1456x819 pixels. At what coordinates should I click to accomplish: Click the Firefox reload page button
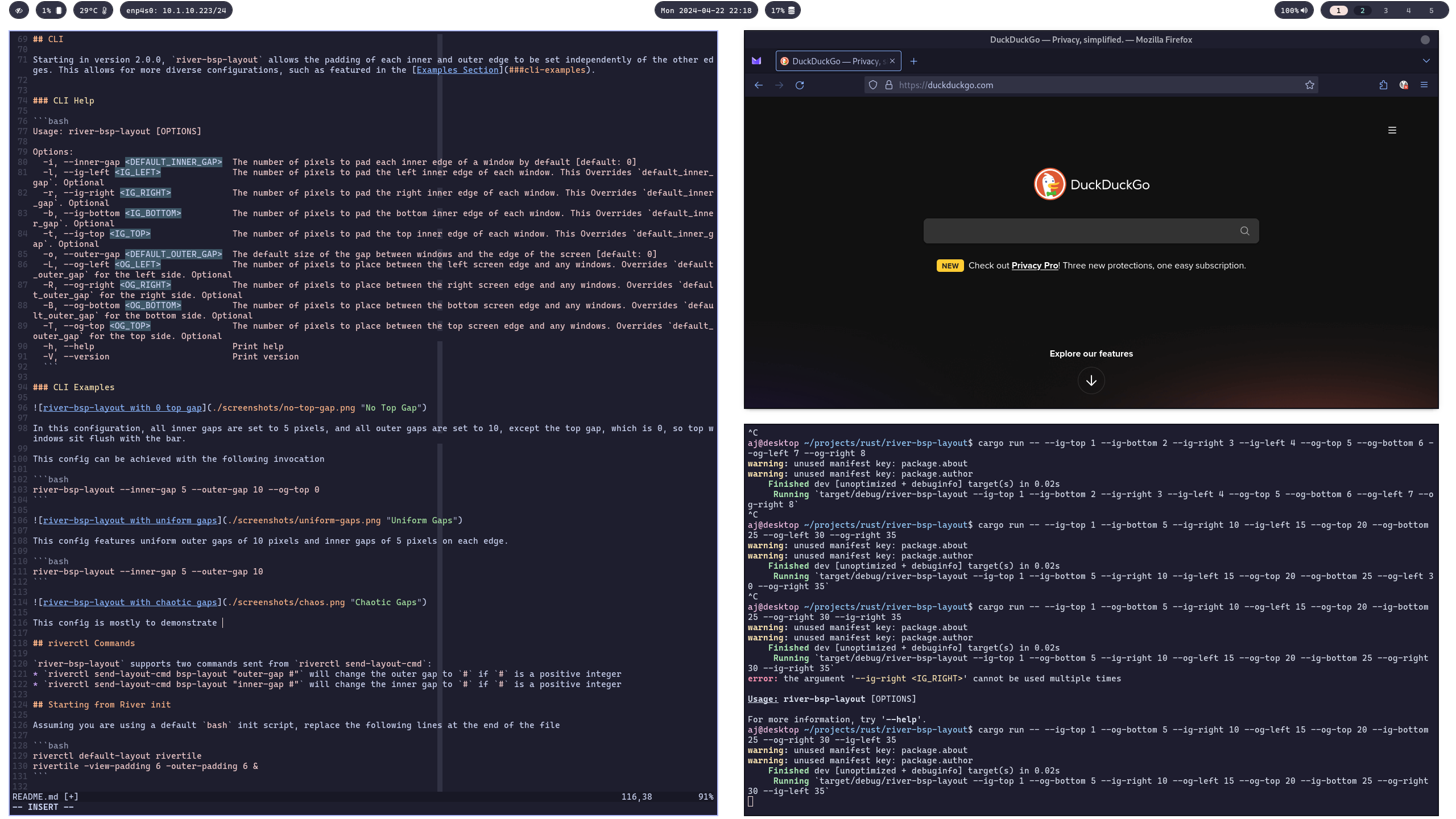[x=799, y=85]
